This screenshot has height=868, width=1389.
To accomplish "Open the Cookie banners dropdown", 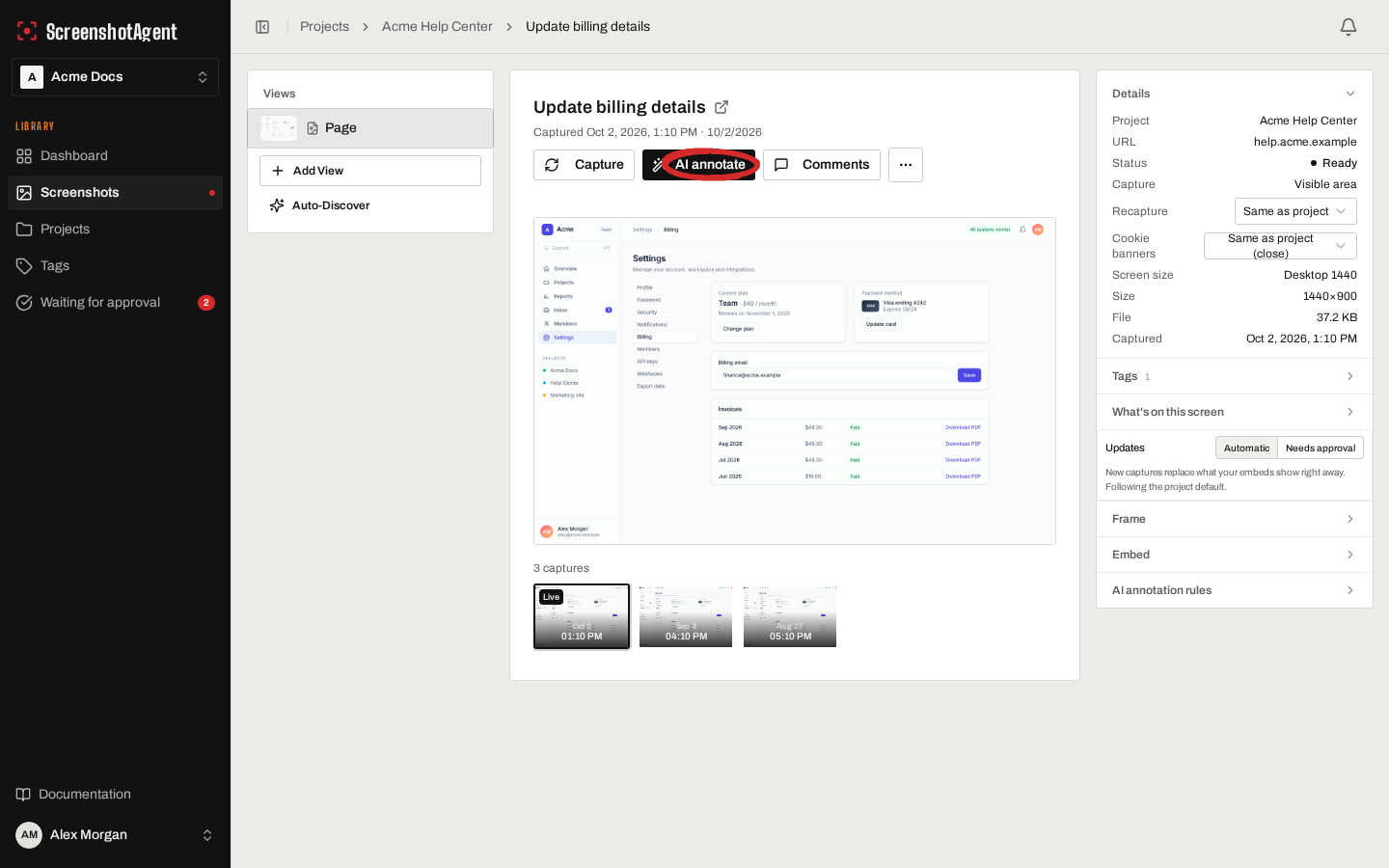I will pos(1280,246).
